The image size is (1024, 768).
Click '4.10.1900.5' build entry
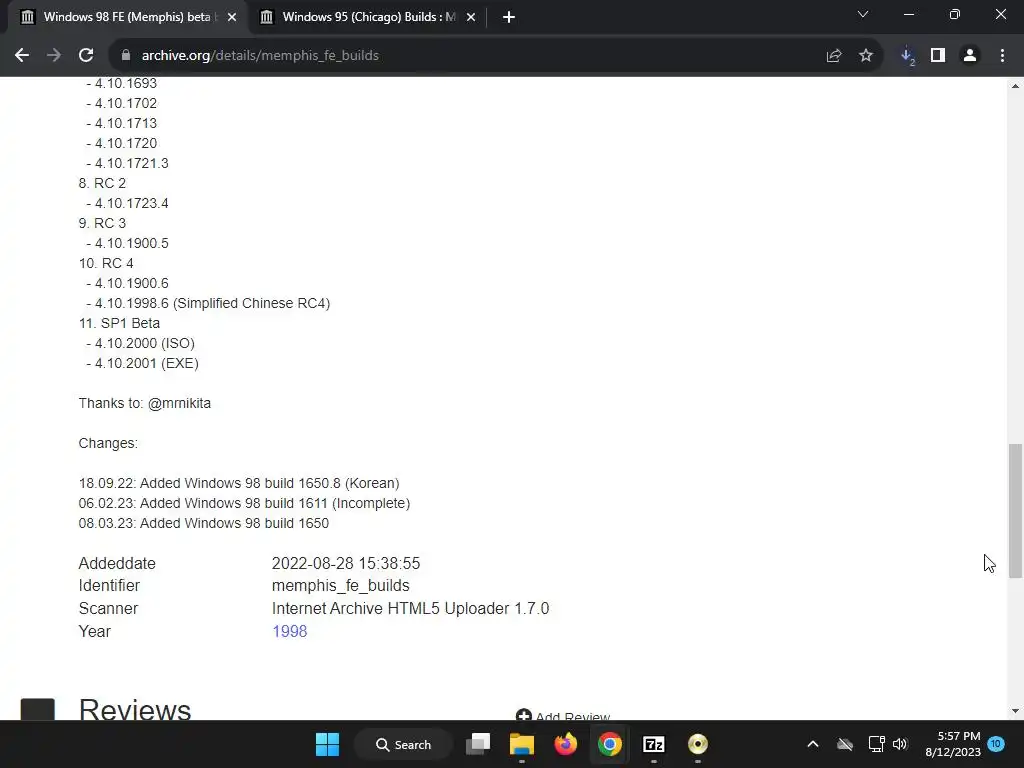131,244
